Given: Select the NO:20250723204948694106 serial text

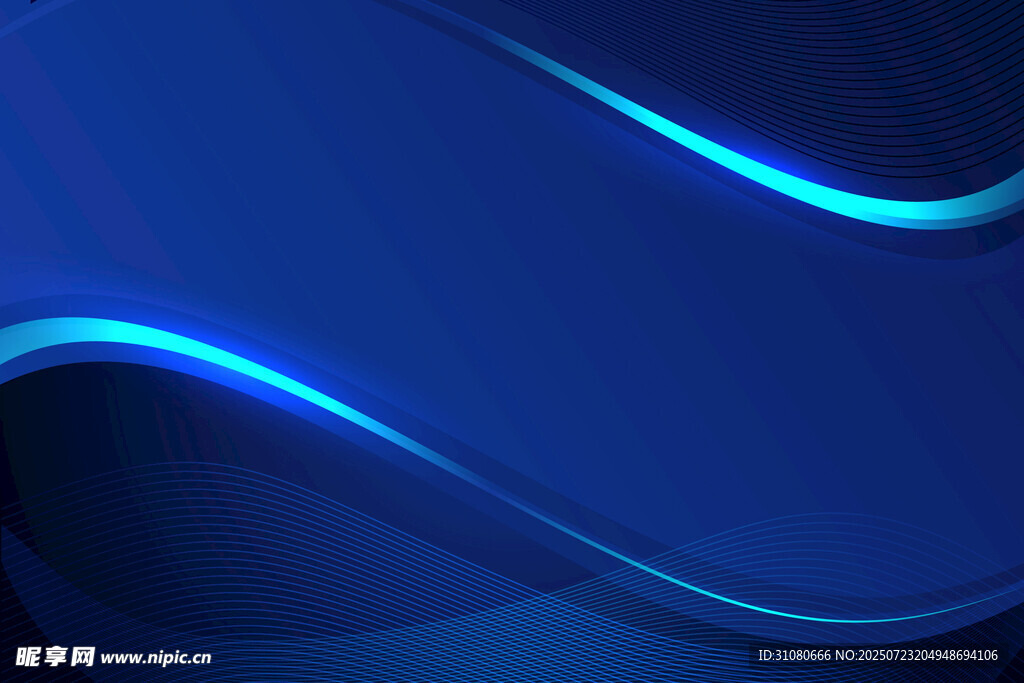Looking at the screenshot, I should coord(916,655).
